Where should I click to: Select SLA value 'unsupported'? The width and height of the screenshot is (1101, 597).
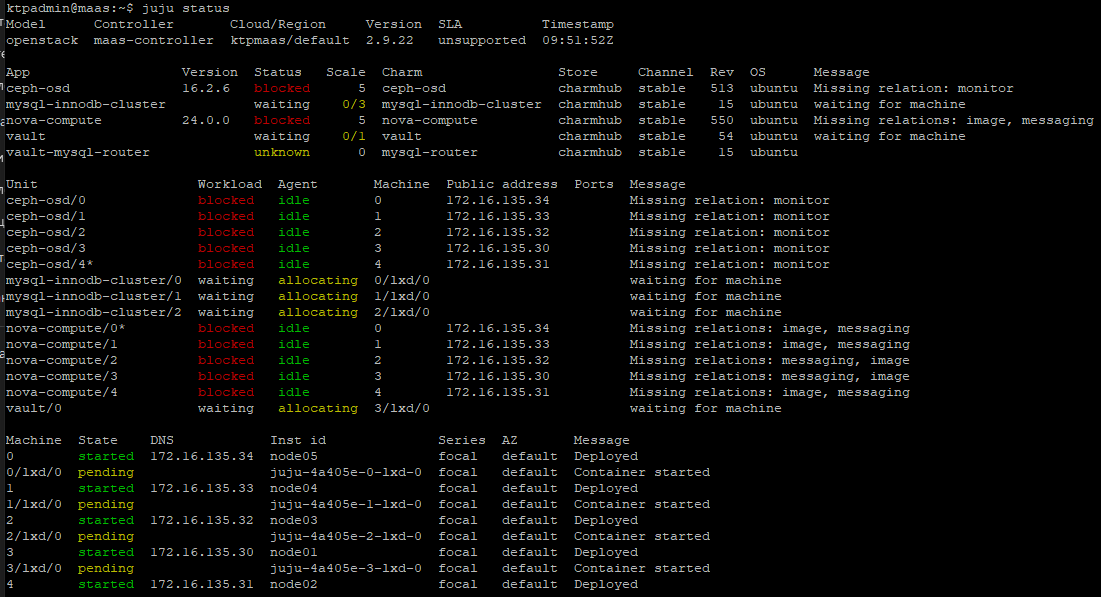(x=482, y=41)
